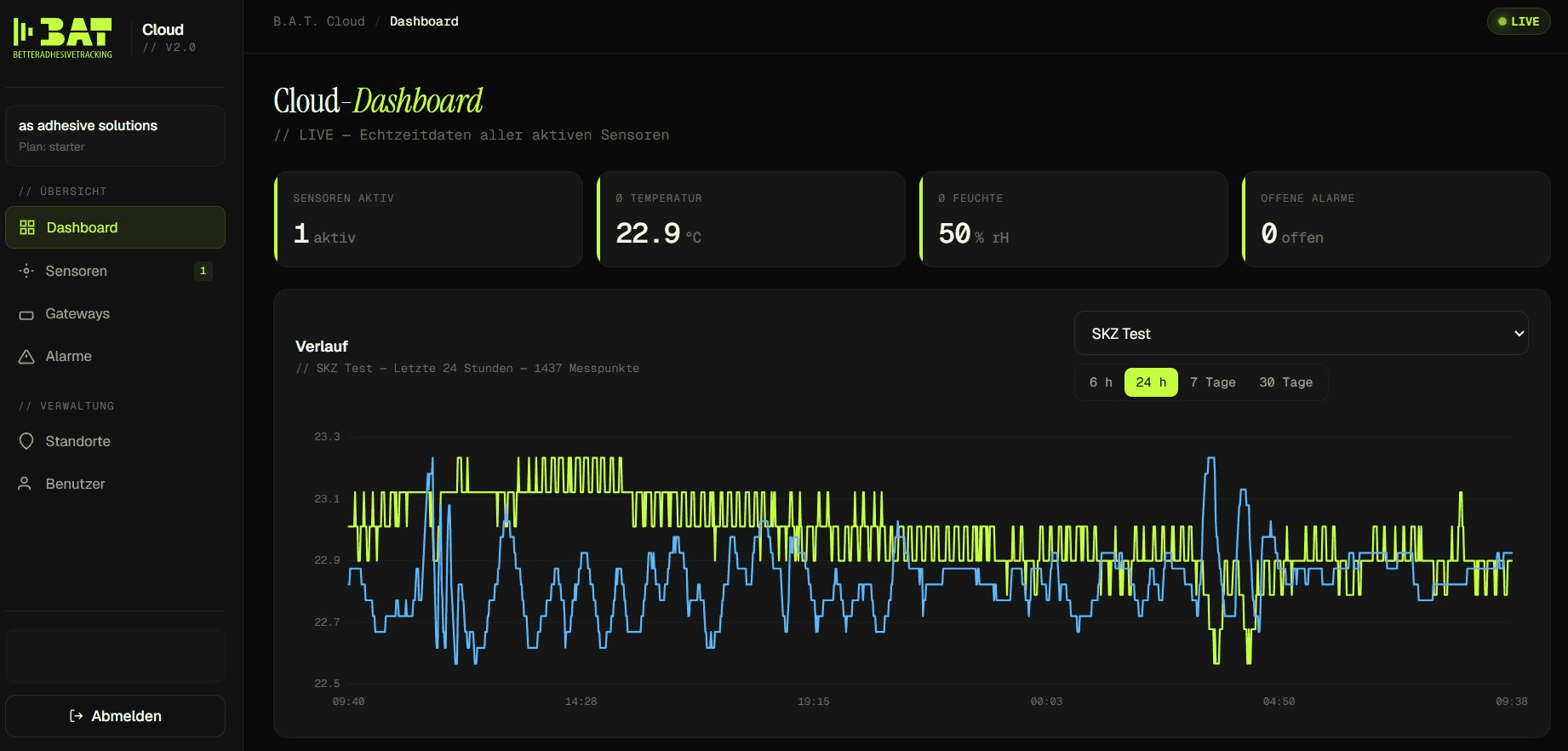Click the as adhesive solutions organization card
The width and height of the screenshot is (1568, 751).
click(x=115, y=135)
